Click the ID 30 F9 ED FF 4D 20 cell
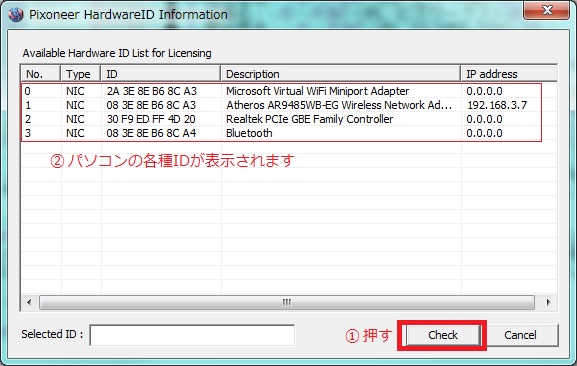Viewport: 577px width, 366px height. click(x=151, y=119)
